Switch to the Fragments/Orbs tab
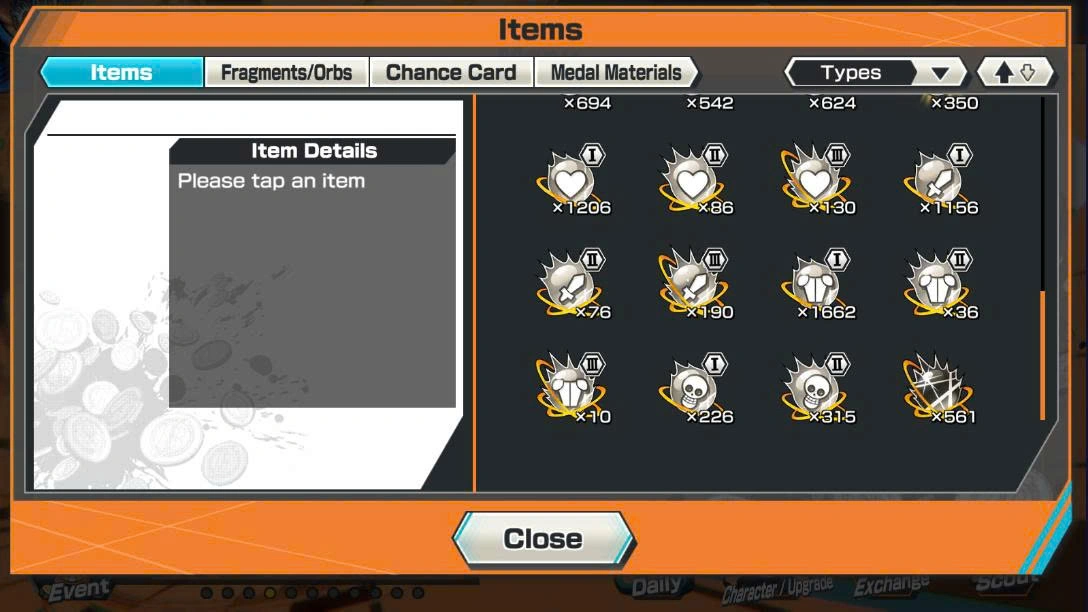 287,72
